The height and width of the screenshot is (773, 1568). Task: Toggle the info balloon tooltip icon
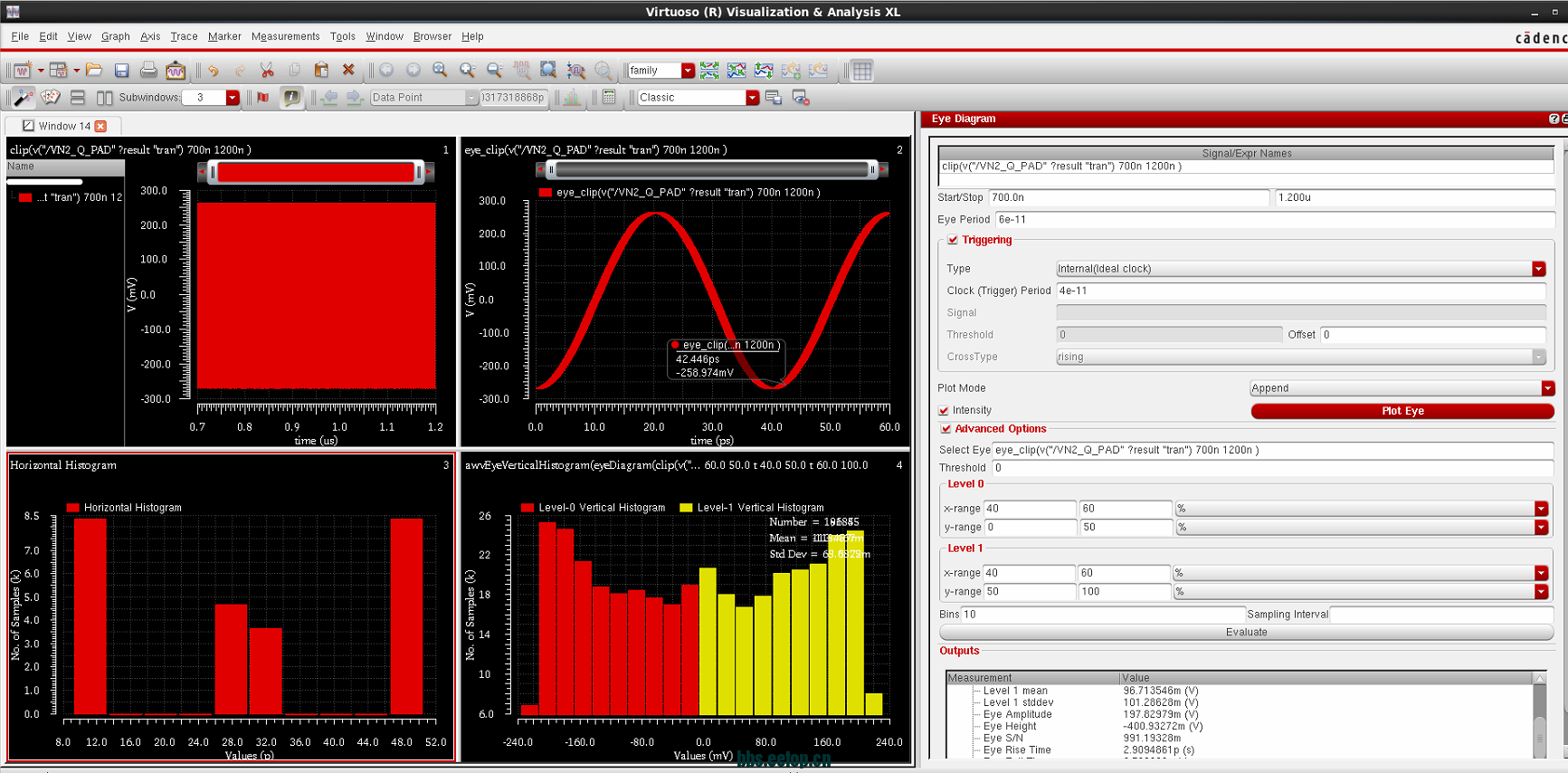click(x=291, y=97)
